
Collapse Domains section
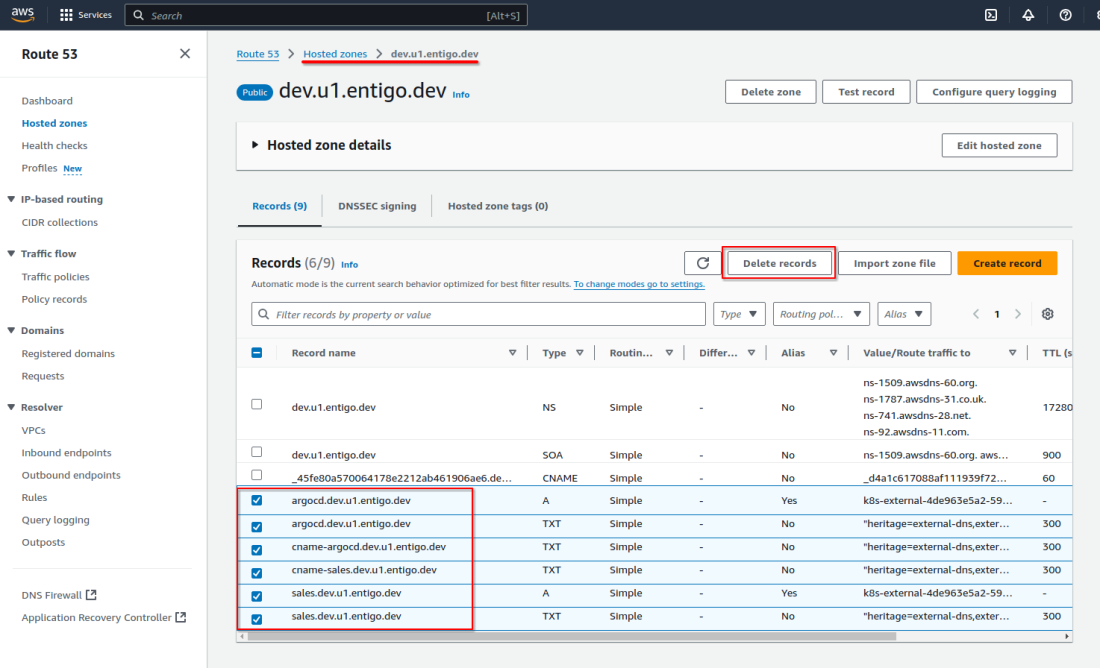tap(11, 330)
